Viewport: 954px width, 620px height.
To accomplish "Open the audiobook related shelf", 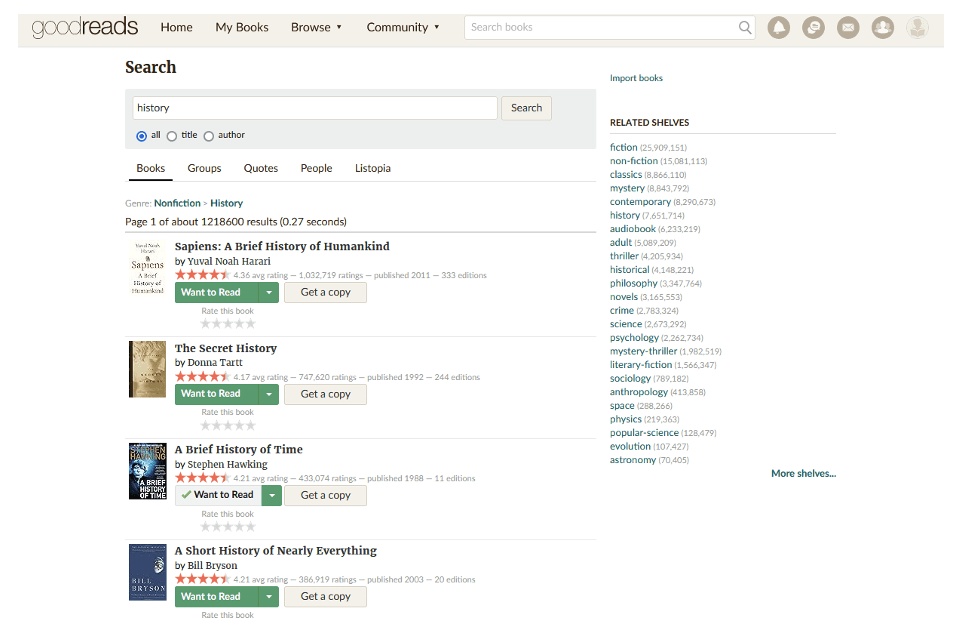I will 633,229.
